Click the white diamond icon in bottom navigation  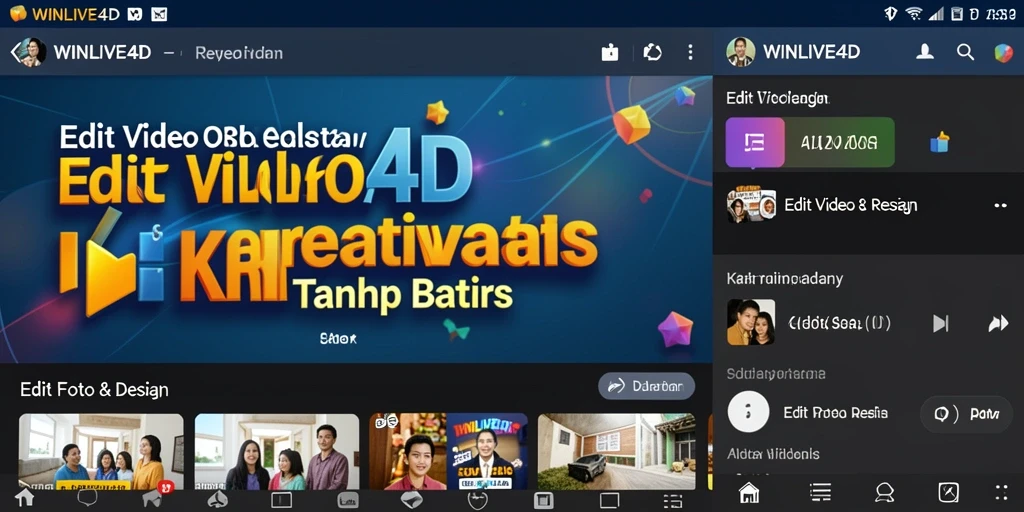(x=411, y=500)
